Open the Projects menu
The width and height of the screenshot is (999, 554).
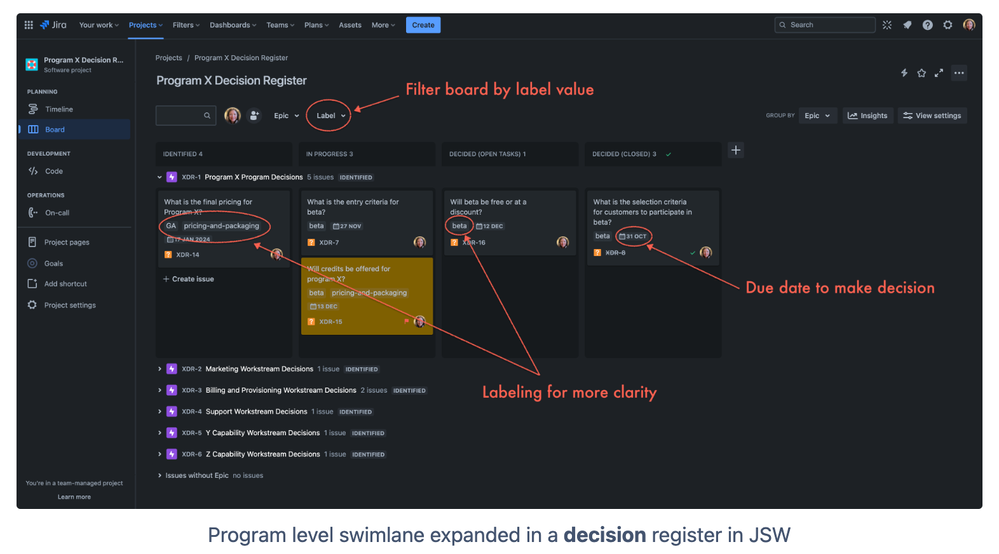pos(145,25)
